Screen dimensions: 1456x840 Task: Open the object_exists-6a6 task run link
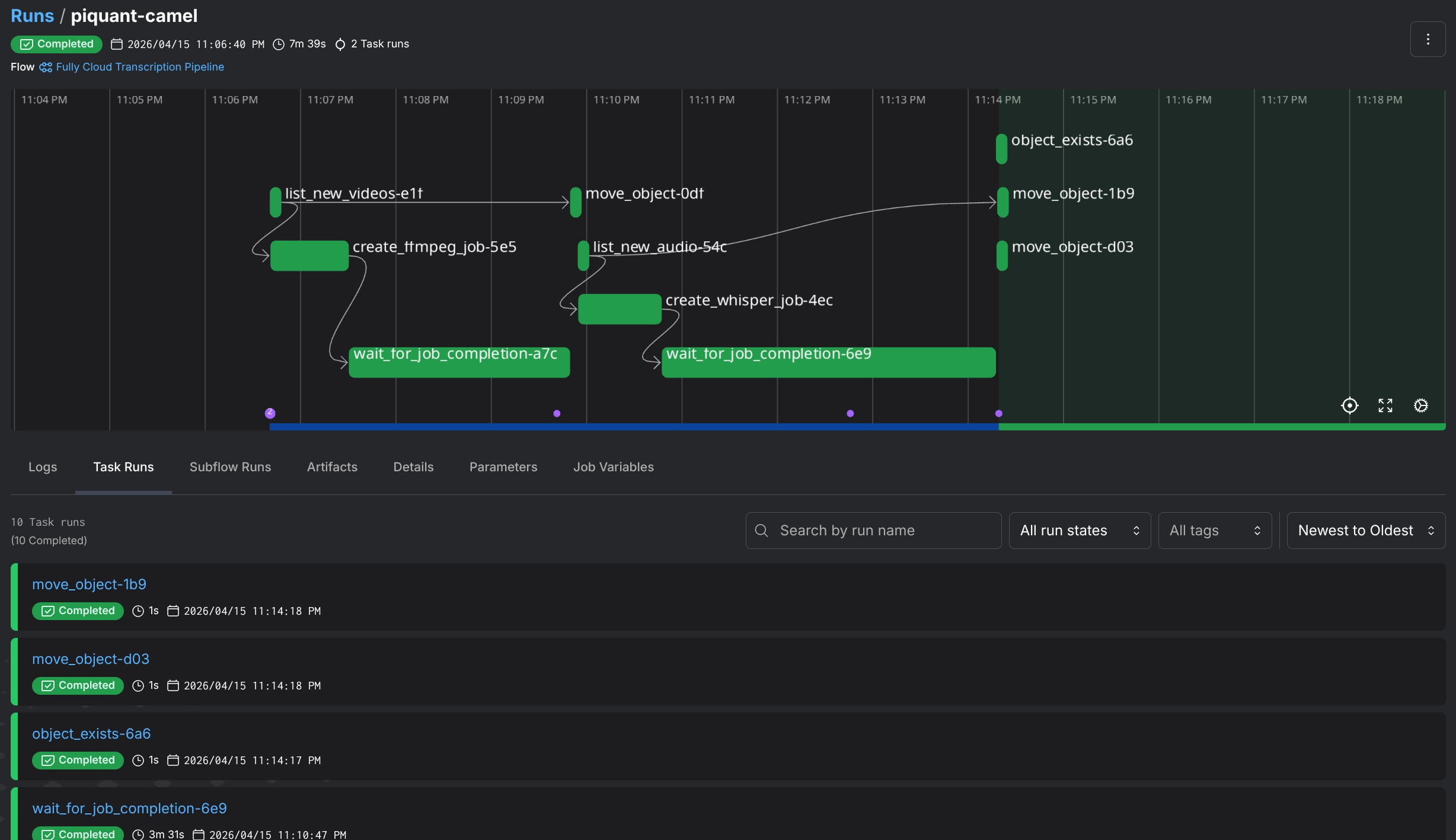(91, 734)
